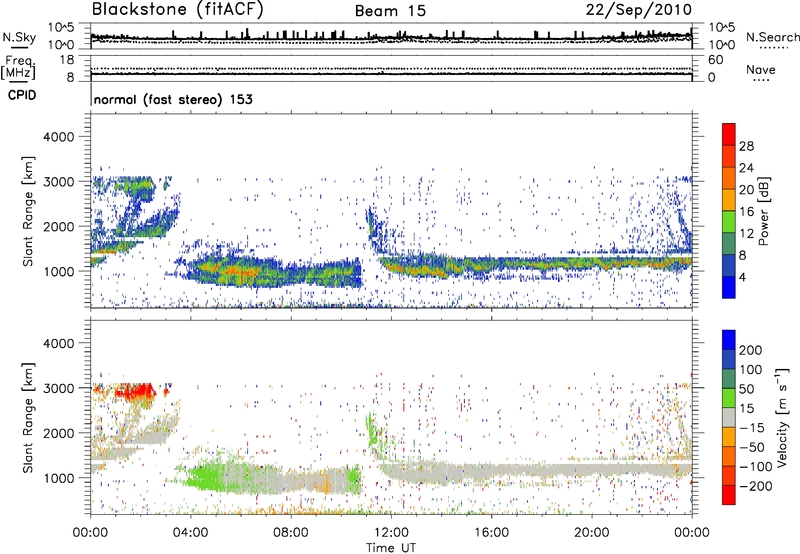Click the '12:00' time tick label

pyautogui.click(x=391, y=533)
